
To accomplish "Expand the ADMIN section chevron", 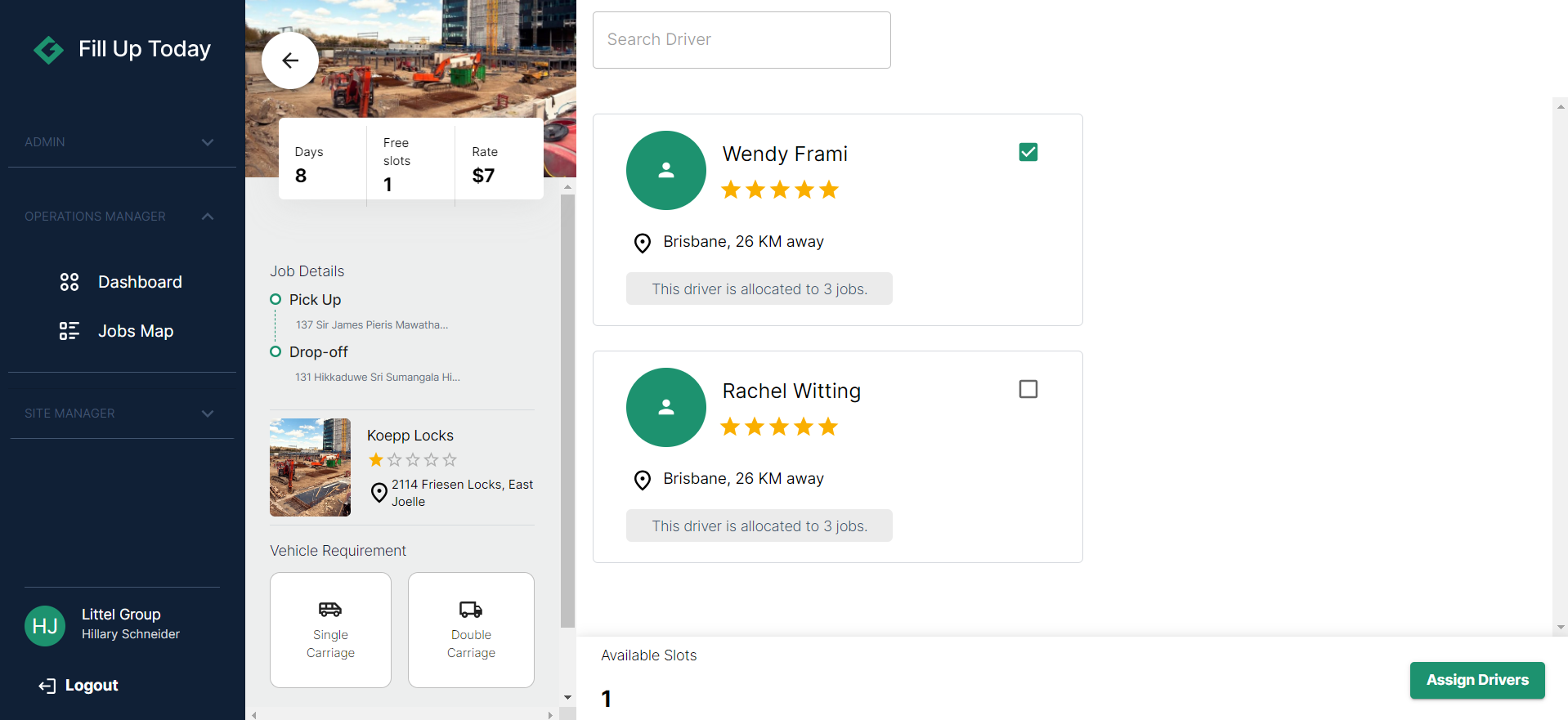I will (x=208, y=142).
